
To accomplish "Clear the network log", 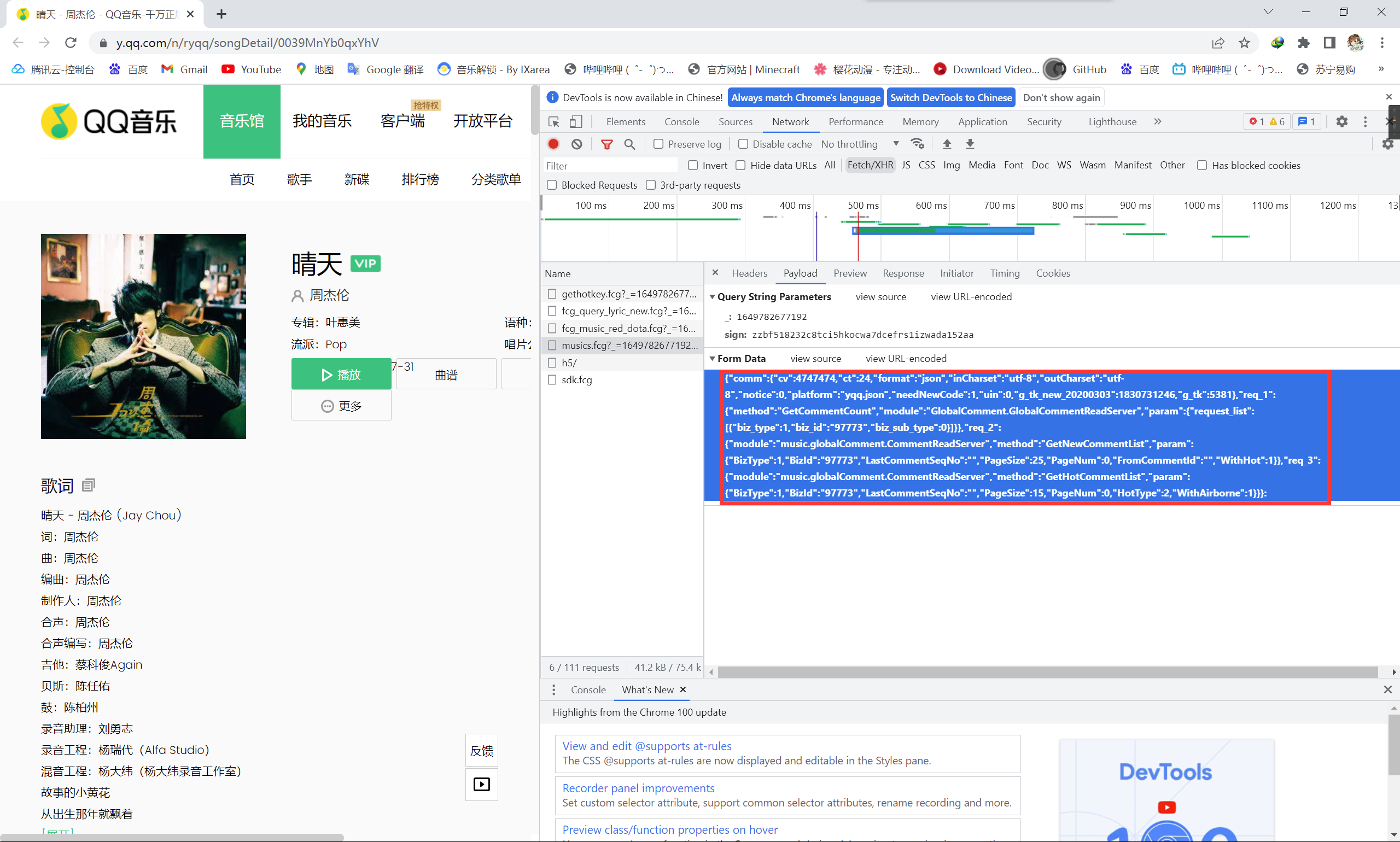I will point(576,144).
